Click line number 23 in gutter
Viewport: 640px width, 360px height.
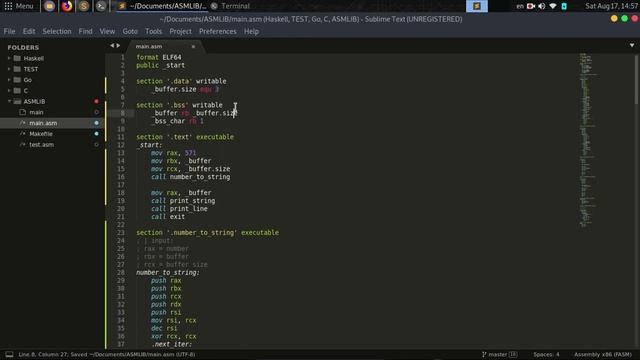coord(121,233)
